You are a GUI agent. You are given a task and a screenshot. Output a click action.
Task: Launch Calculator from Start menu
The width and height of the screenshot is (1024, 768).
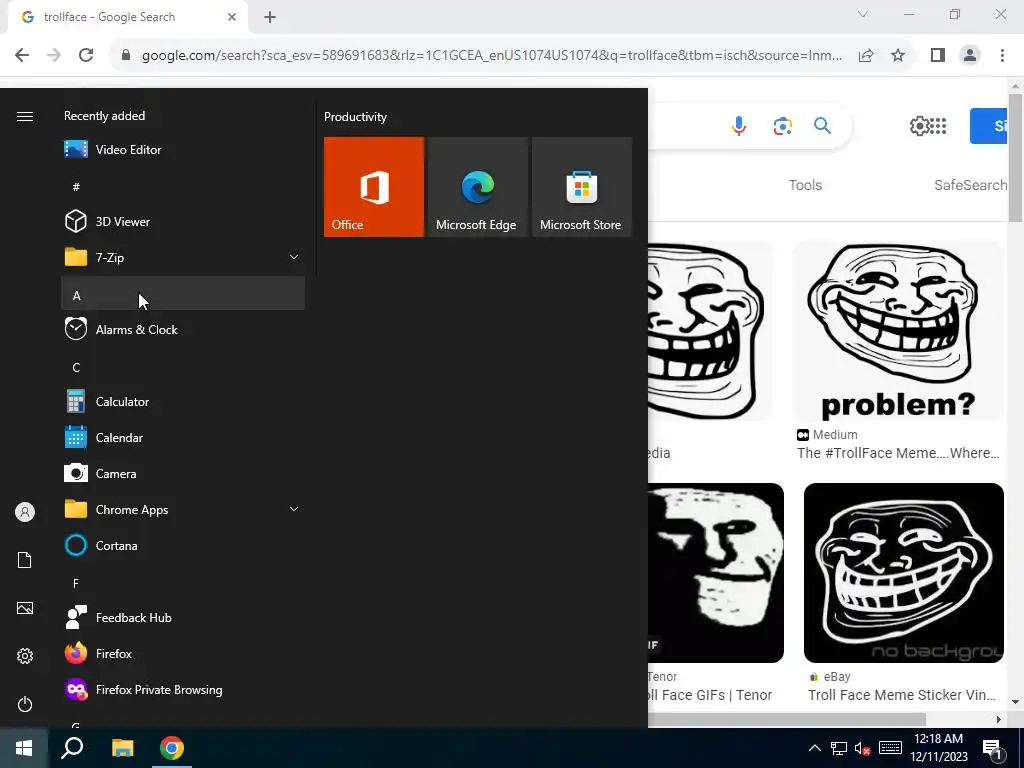point(183,402)
